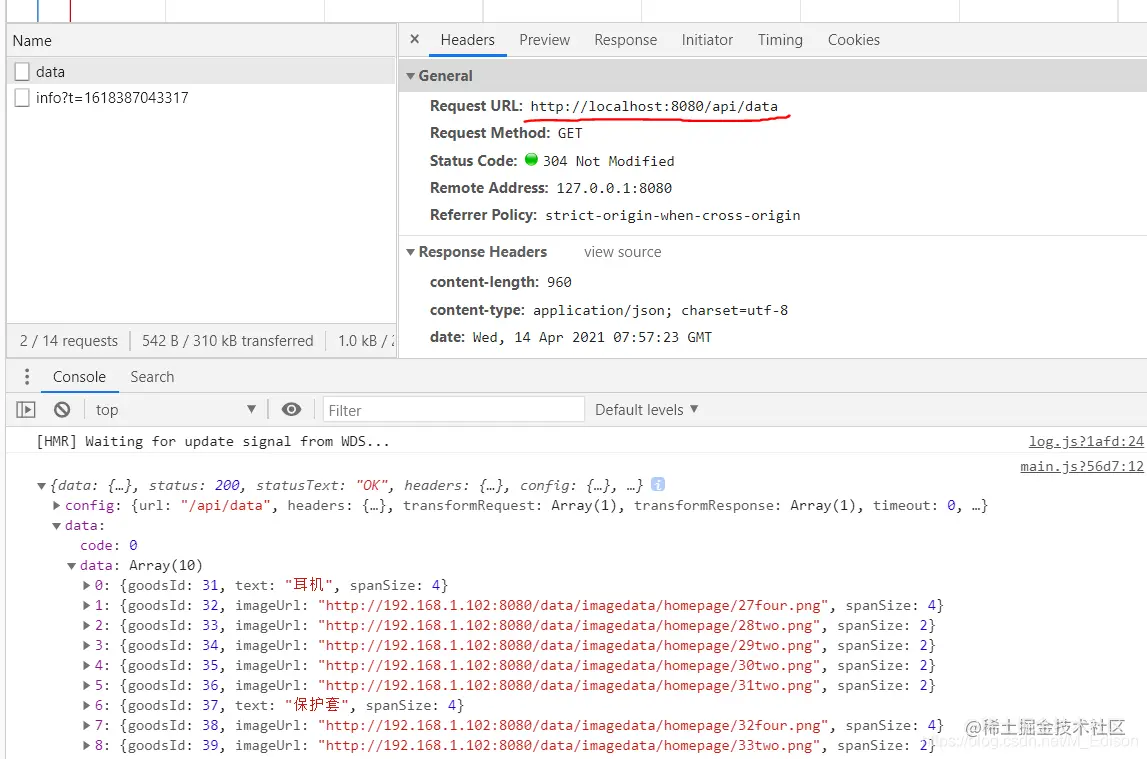Click the console Filter input field

454,409
